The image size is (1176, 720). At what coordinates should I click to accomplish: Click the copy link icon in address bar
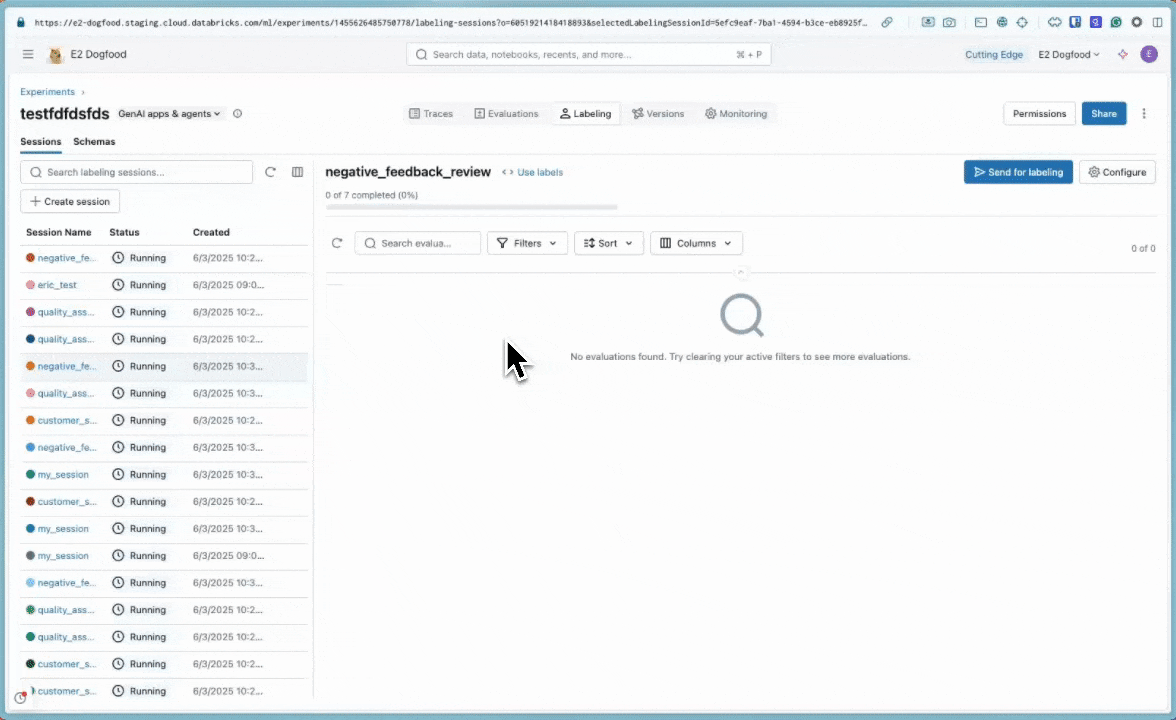click(887, 22)
